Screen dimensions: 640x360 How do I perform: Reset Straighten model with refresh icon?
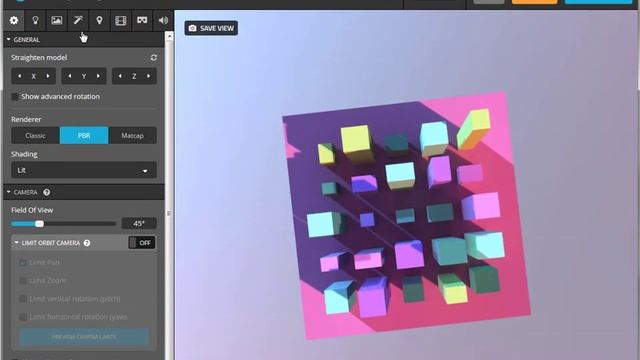[153, 58]
